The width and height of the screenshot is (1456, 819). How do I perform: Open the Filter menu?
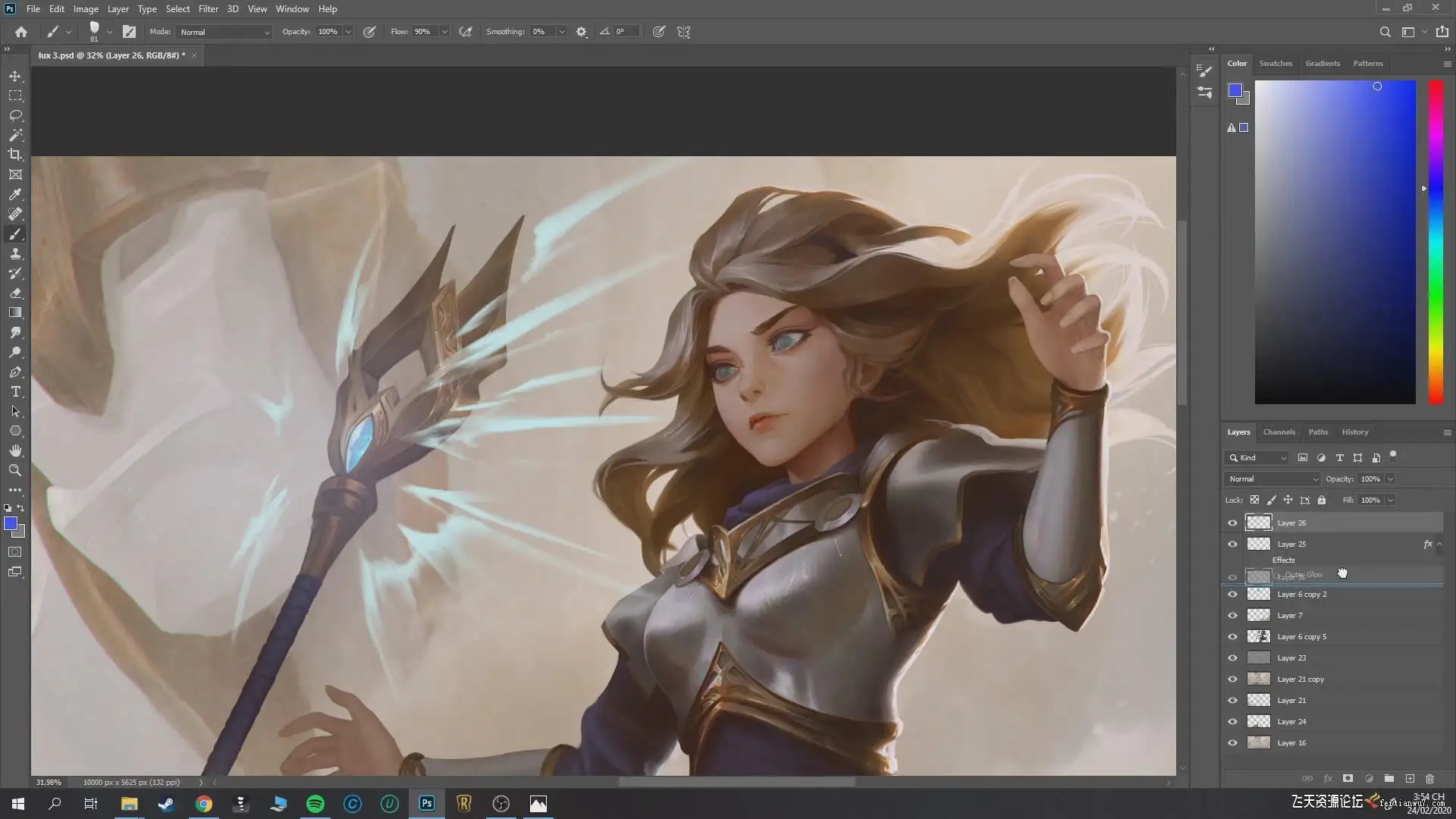point(208,9)
